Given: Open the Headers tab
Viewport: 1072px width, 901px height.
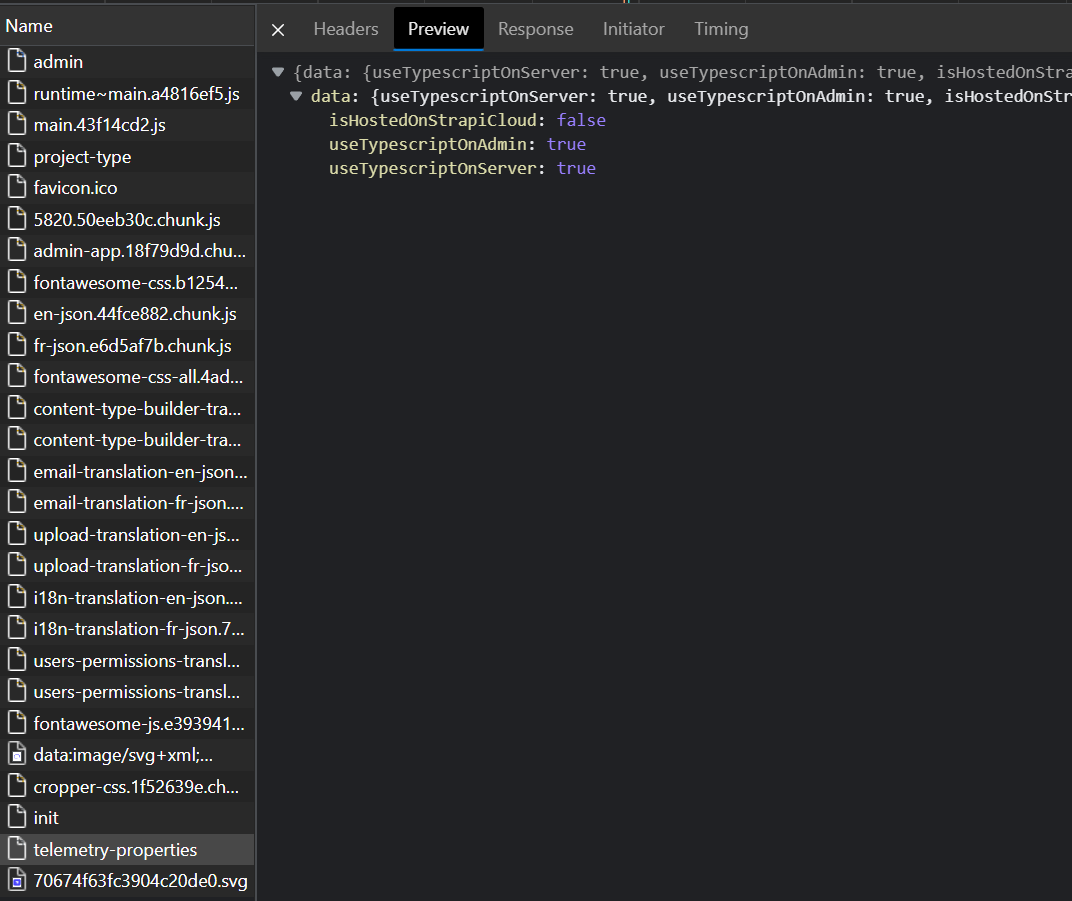Looking at the screenshot, I should pos(345,29).
